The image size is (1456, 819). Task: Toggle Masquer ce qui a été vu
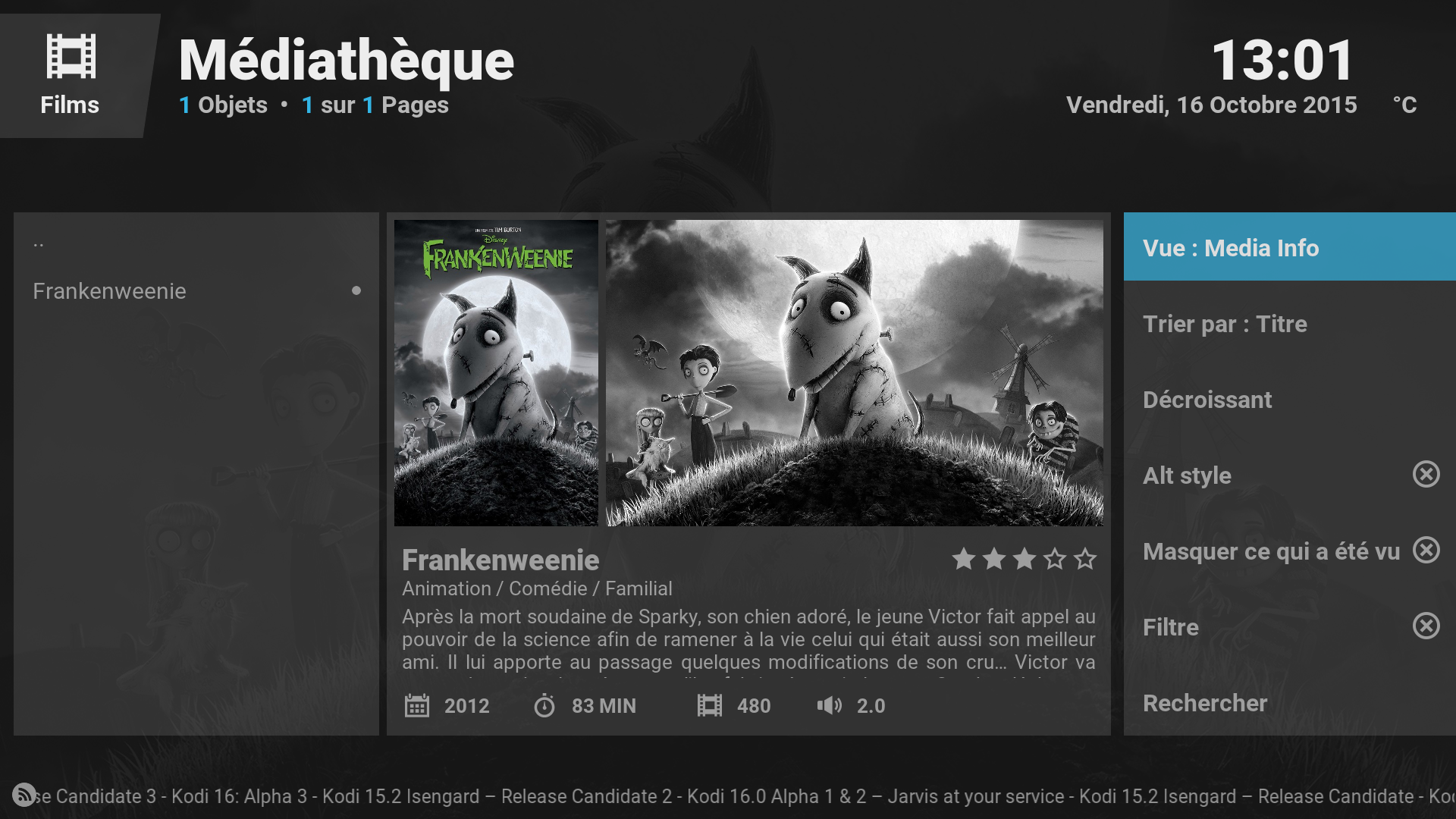point(1290,551)
